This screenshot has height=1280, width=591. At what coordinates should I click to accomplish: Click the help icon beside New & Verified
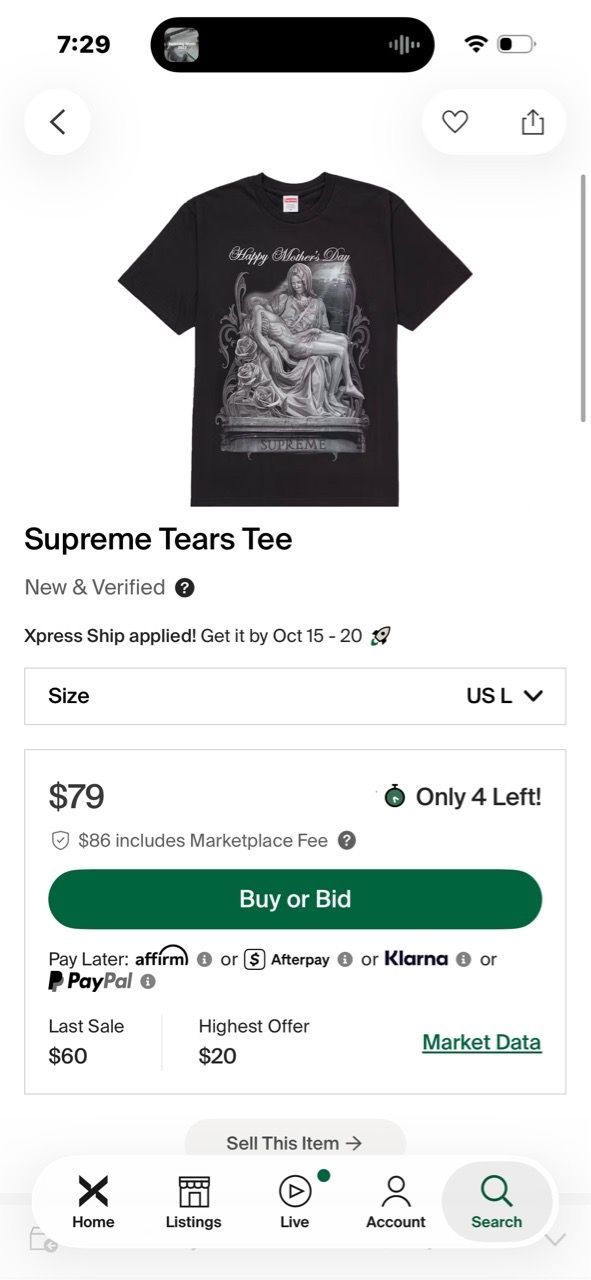pos(184,588)
